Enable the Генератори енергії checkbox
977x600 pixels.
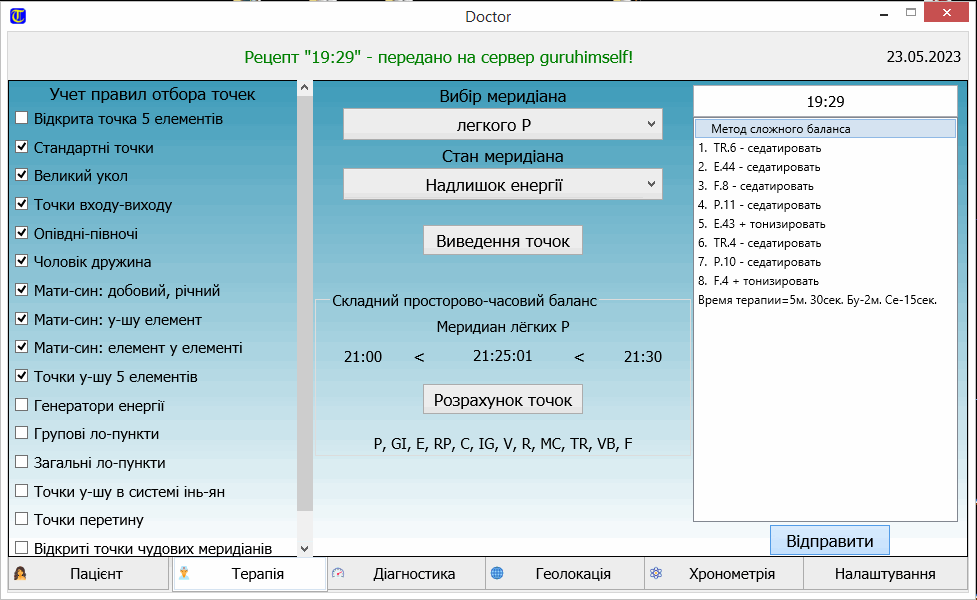[x=22, y=406]
